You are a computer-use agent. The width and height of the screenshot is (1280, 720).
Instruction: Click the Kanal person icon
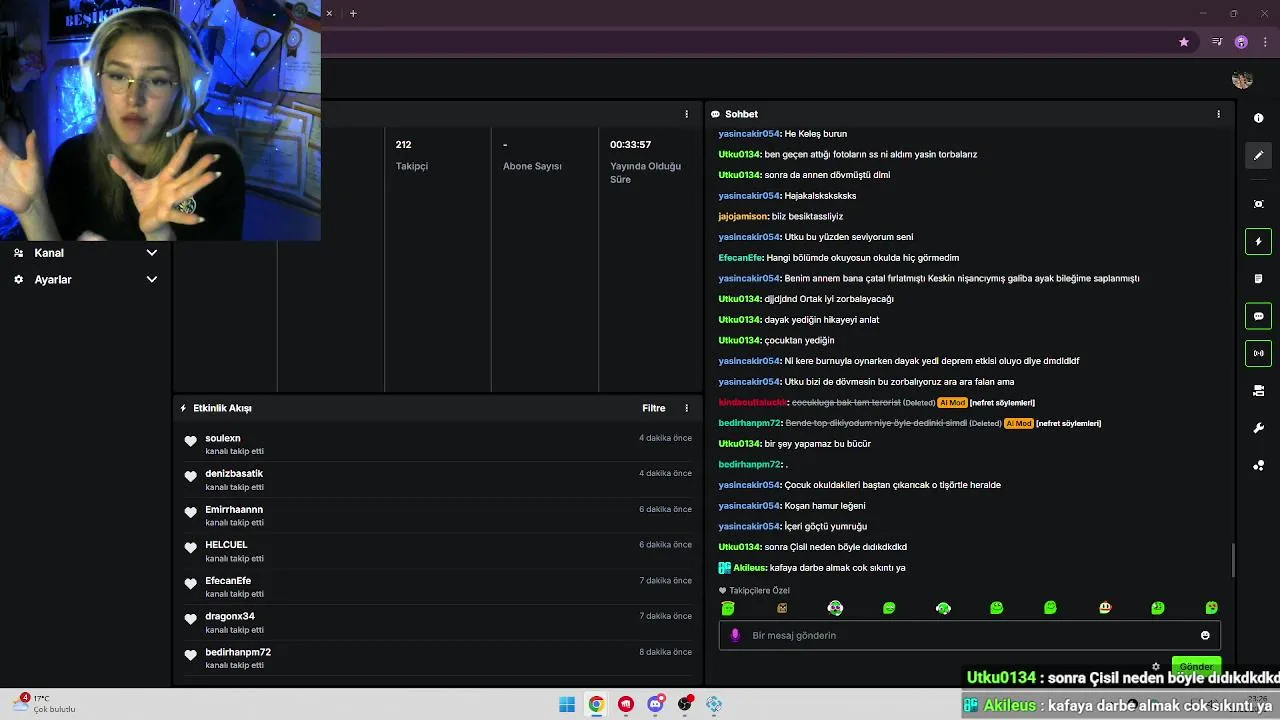coord(18,253)
